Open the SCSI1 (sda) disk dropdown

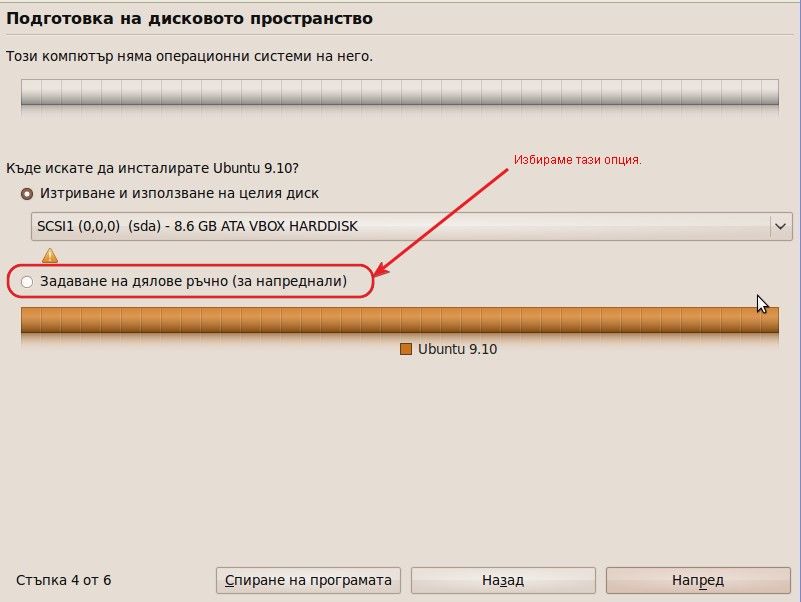click(411, 226)
